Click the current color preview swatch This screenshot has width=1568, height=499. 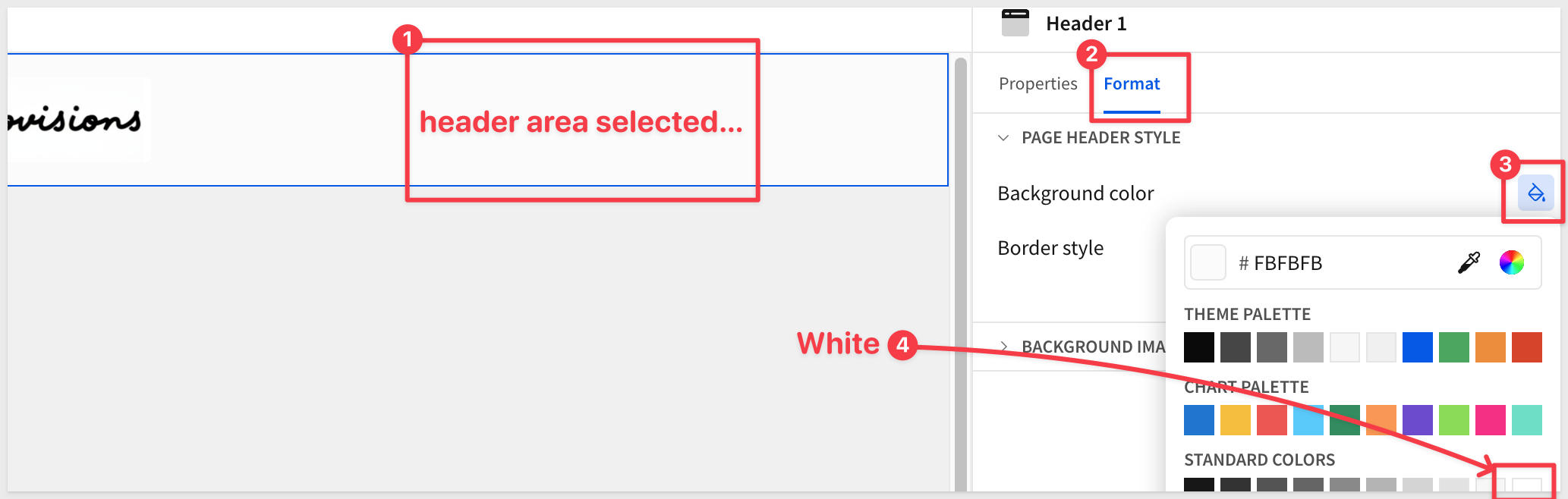click(1207, 262)
